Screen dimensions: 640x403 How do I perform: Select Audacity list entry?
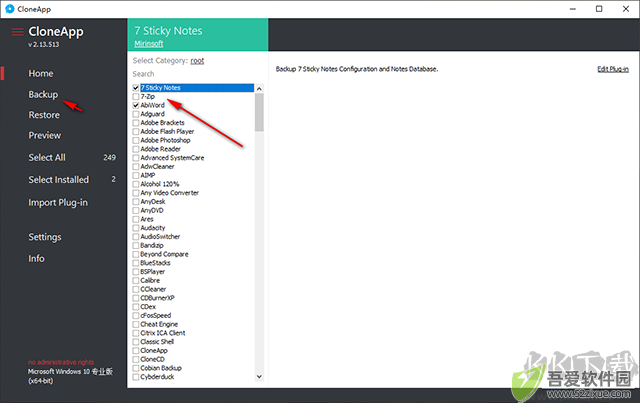tap(153, 228)
